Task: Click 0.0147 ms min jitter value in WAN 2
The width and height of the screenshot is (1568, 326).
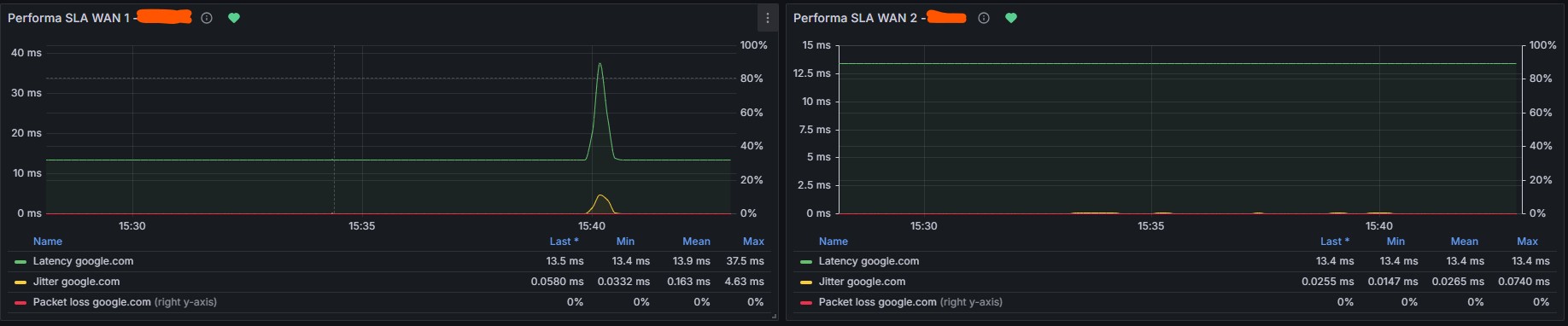Action: [x=1393, y=282]
